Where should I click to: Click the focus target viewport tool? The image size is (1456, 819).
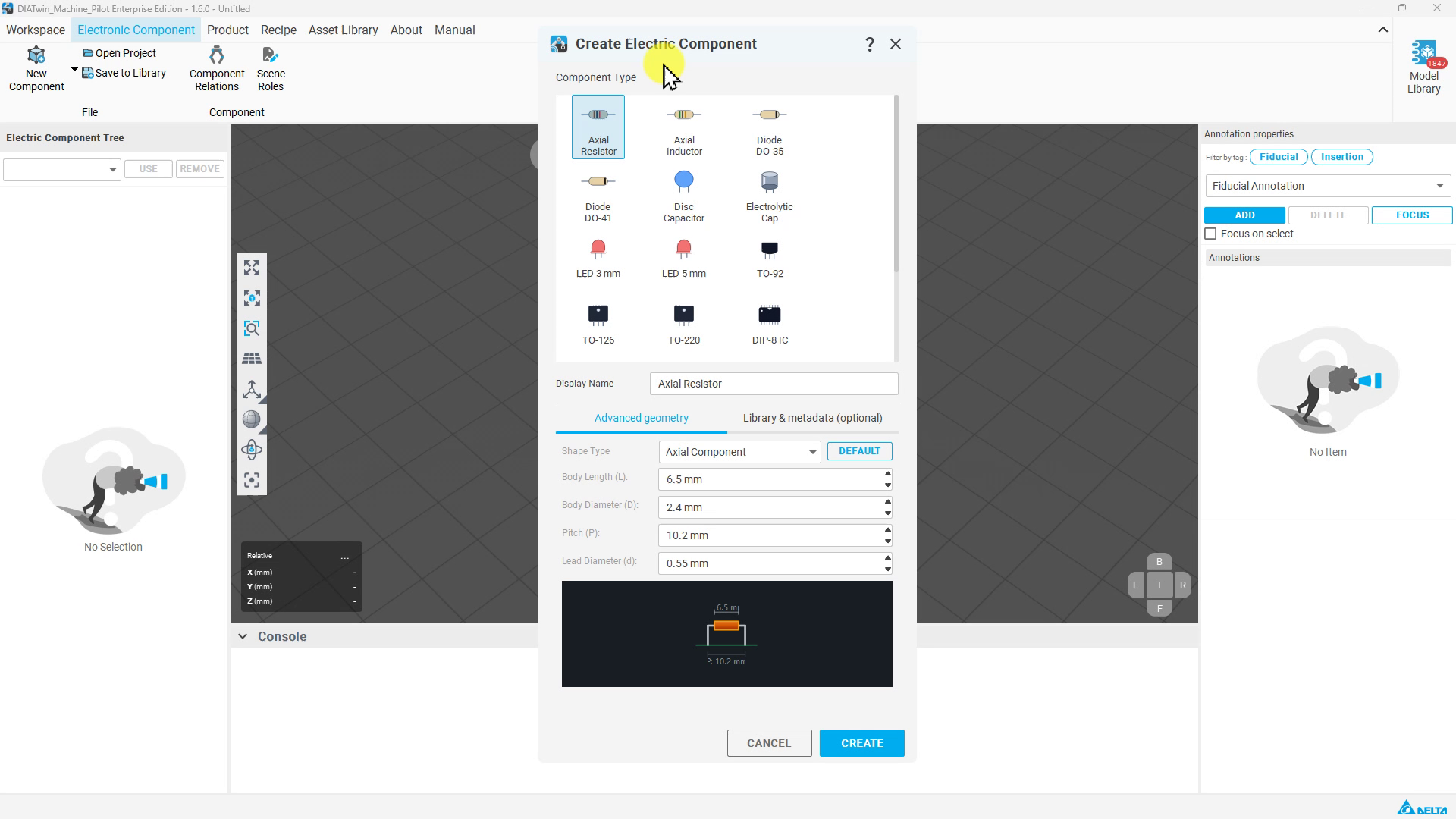(252, 480)
